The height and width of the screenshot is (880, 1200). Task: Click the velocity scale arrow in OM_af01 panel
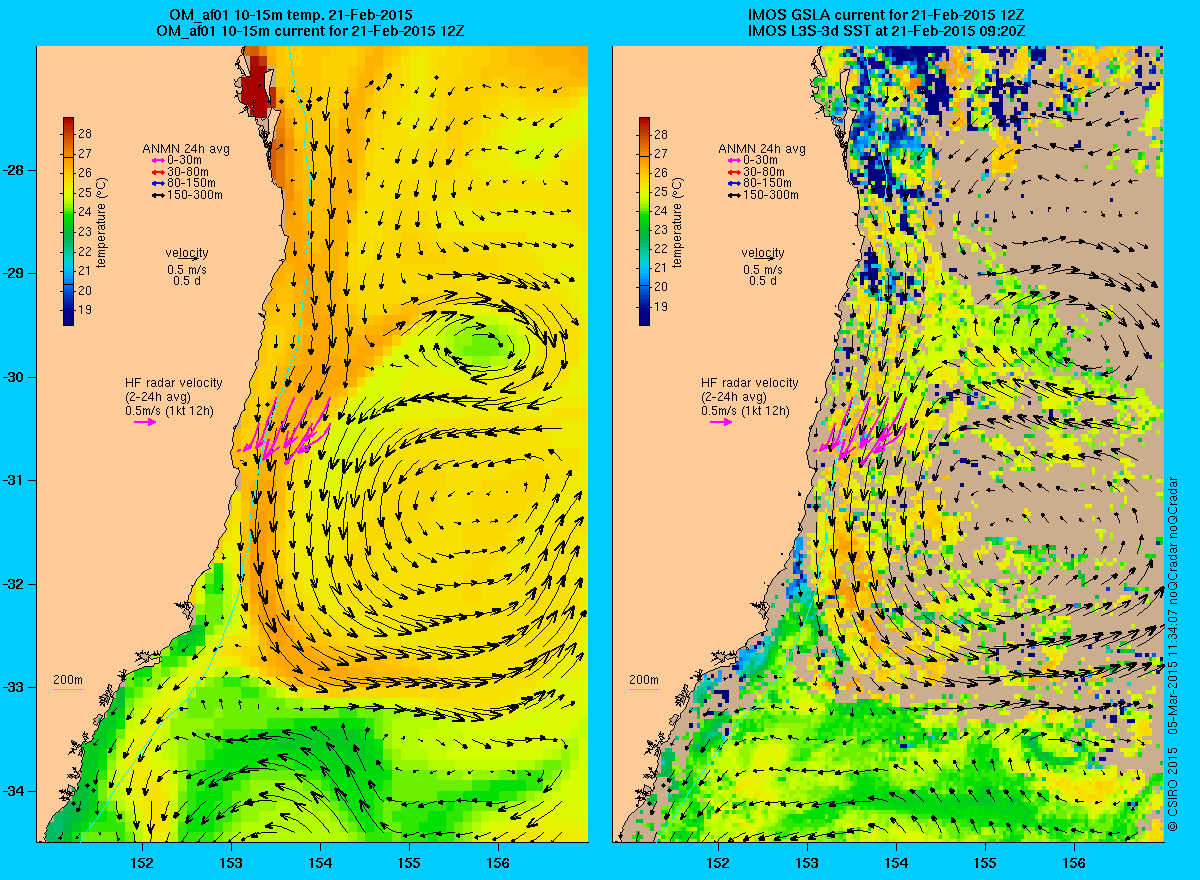click(188, 259)
